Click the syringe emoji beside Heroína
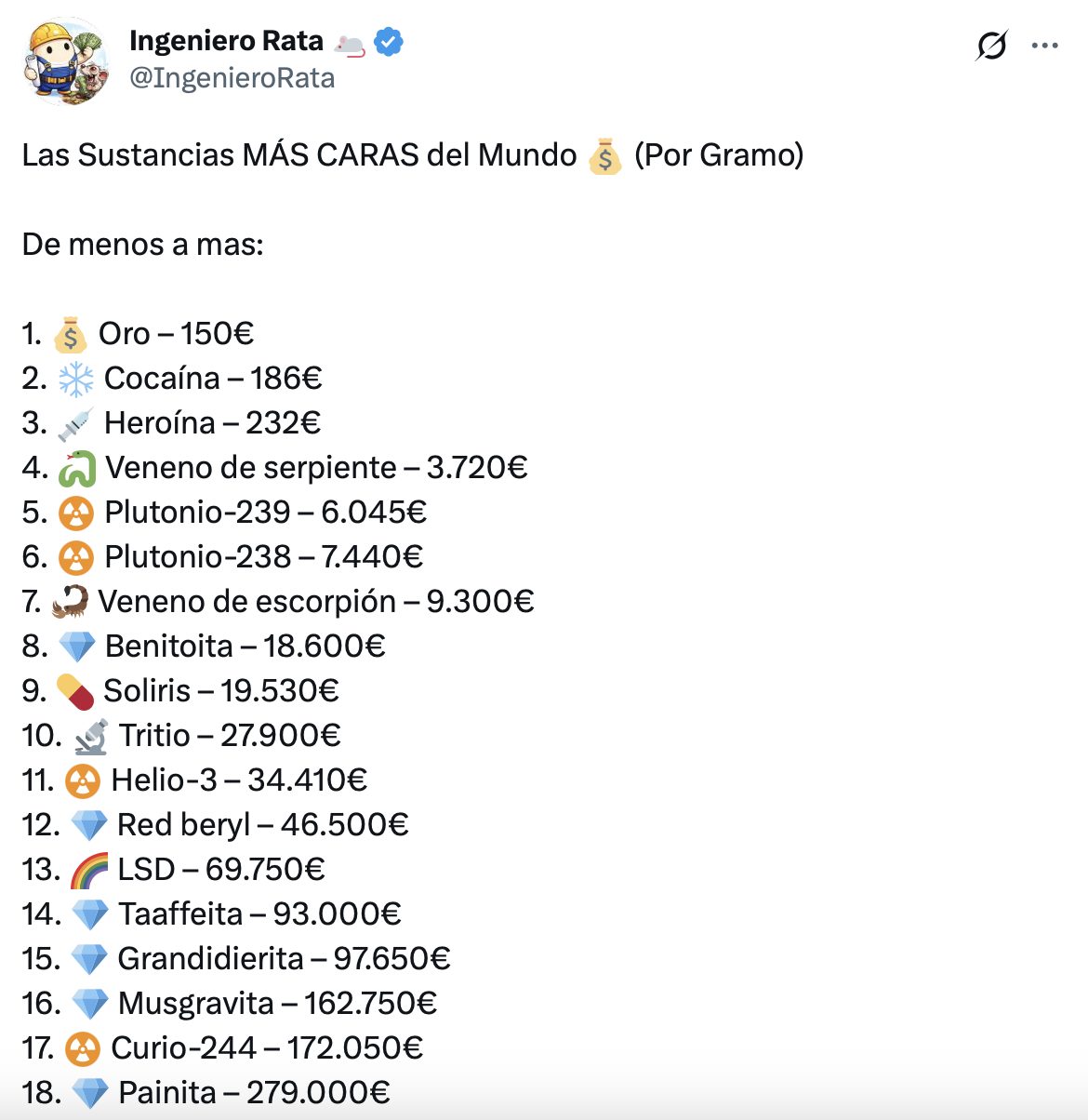This screenshot has width=1088, height=1120. tap(75, 424)
